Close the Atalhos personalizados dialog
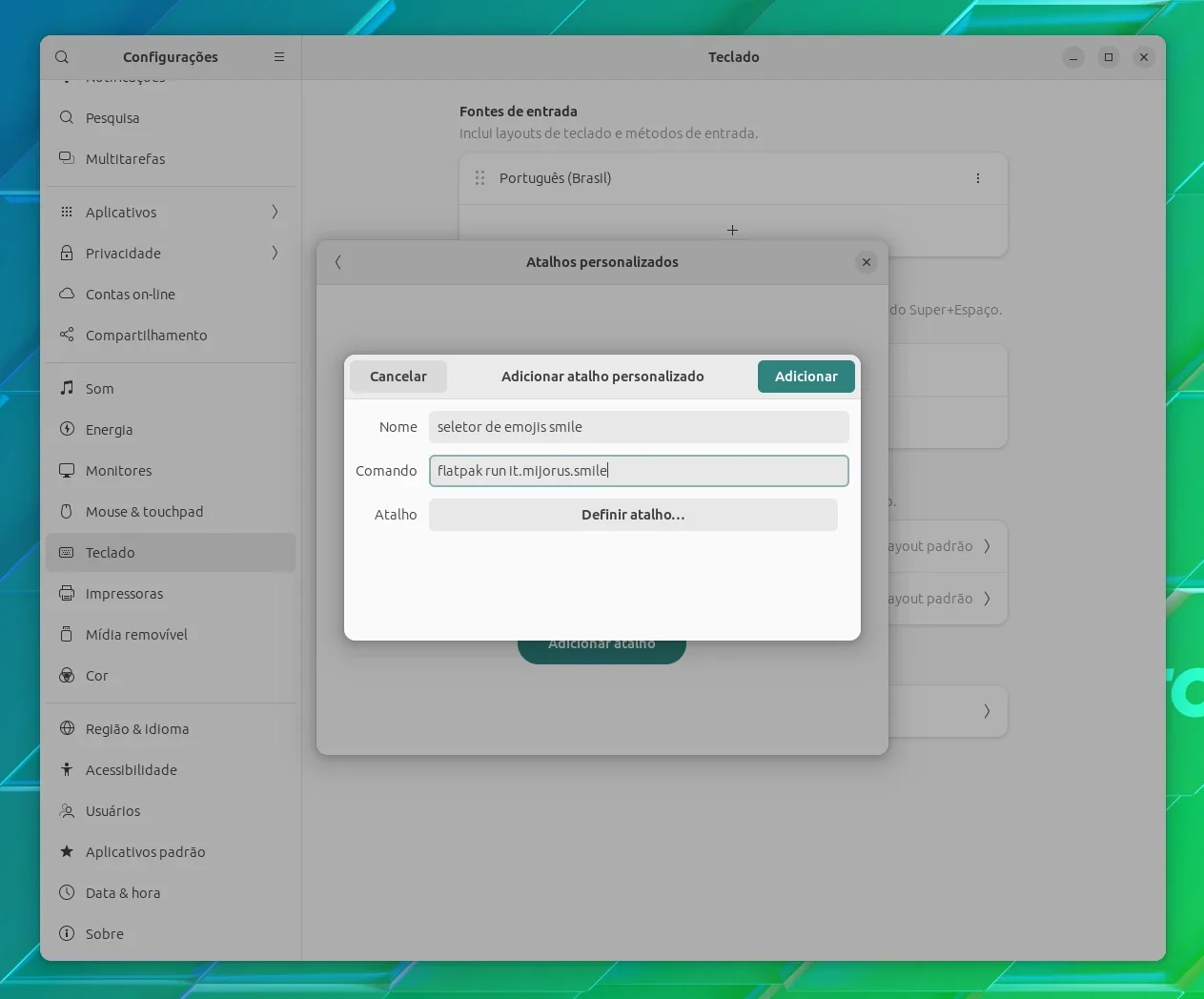The width and height of the screenshot is (1204, 999). 866,262
